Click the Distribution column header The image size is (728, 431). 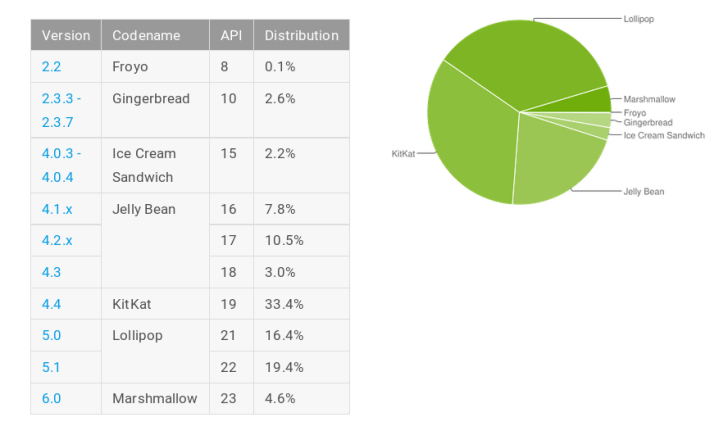301,35
